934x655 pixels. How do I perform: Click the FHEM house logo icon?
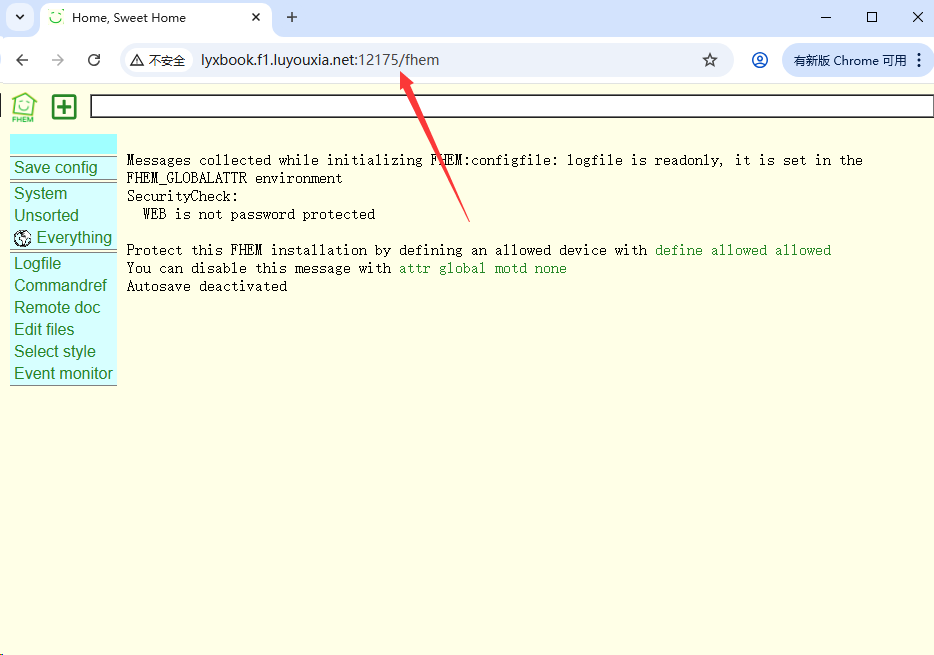click(x=23, y=106)
